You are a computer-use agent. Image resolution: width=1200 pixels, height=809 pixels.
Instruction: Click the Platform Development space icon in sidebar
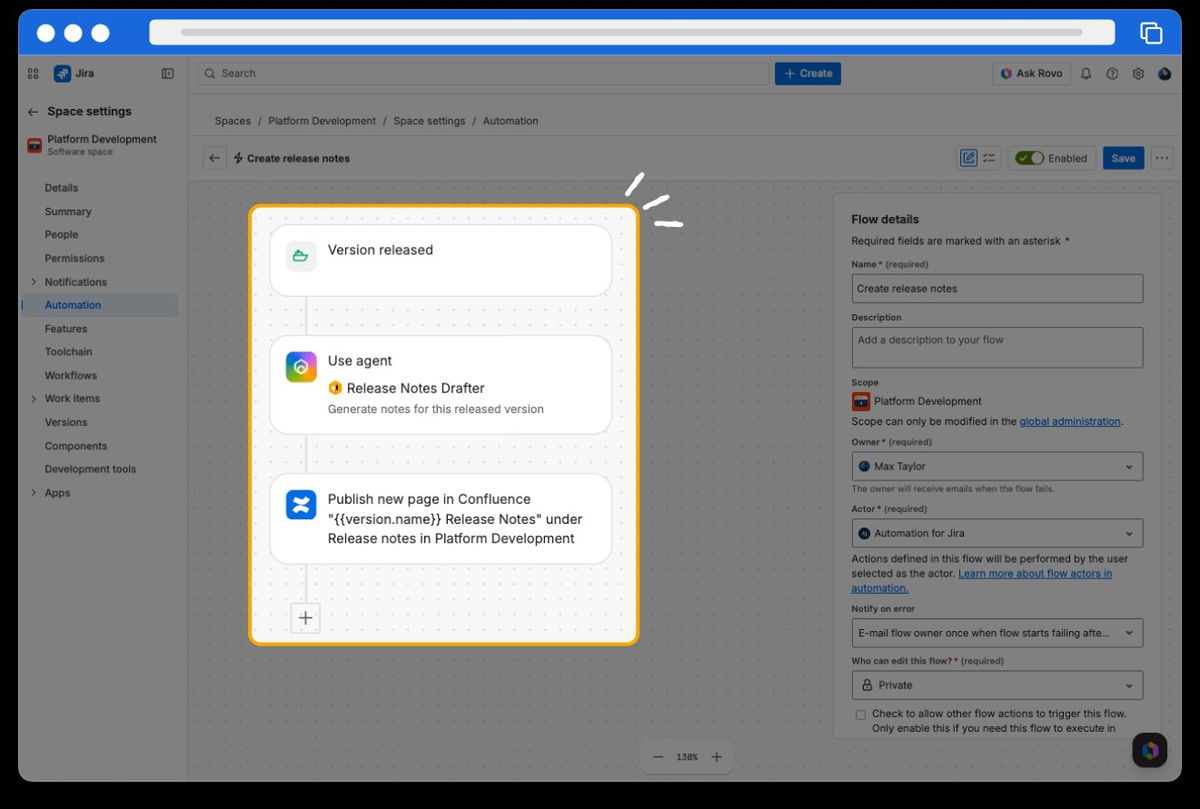(x=34, y=145)
